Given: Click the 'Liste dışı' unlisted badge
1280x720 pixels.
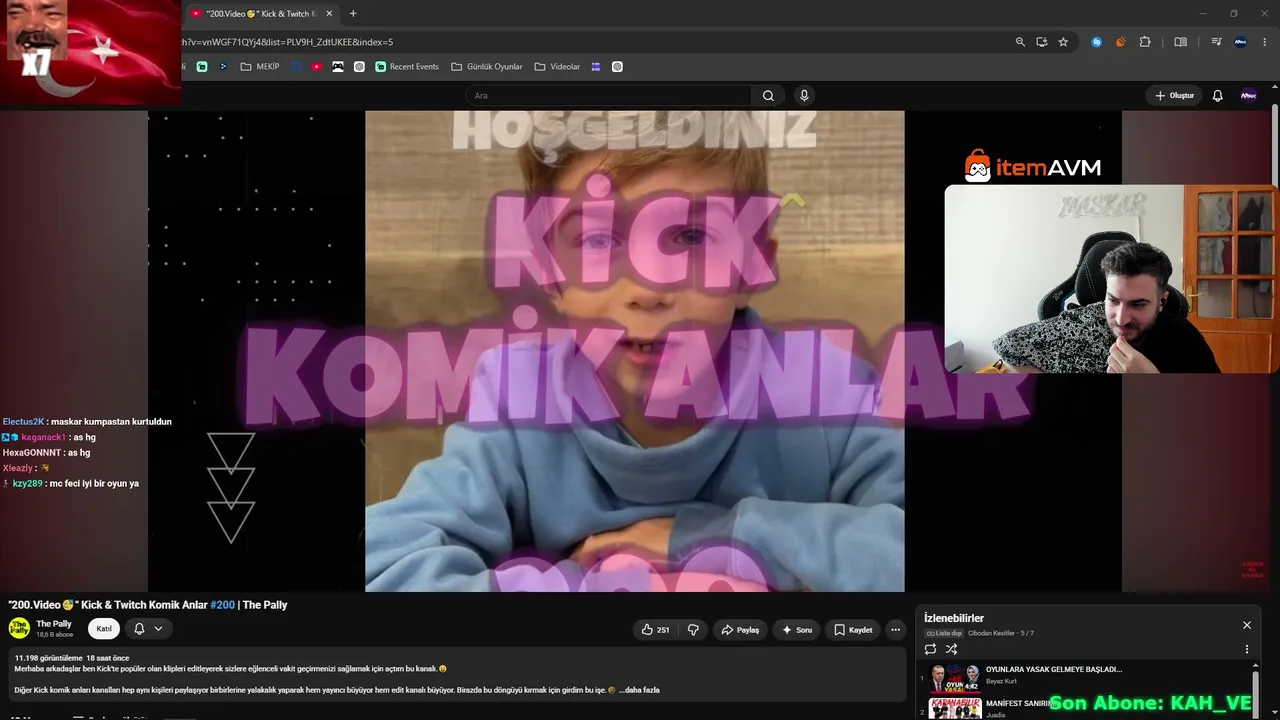Looking at the screenshot, I should point(944,633).
